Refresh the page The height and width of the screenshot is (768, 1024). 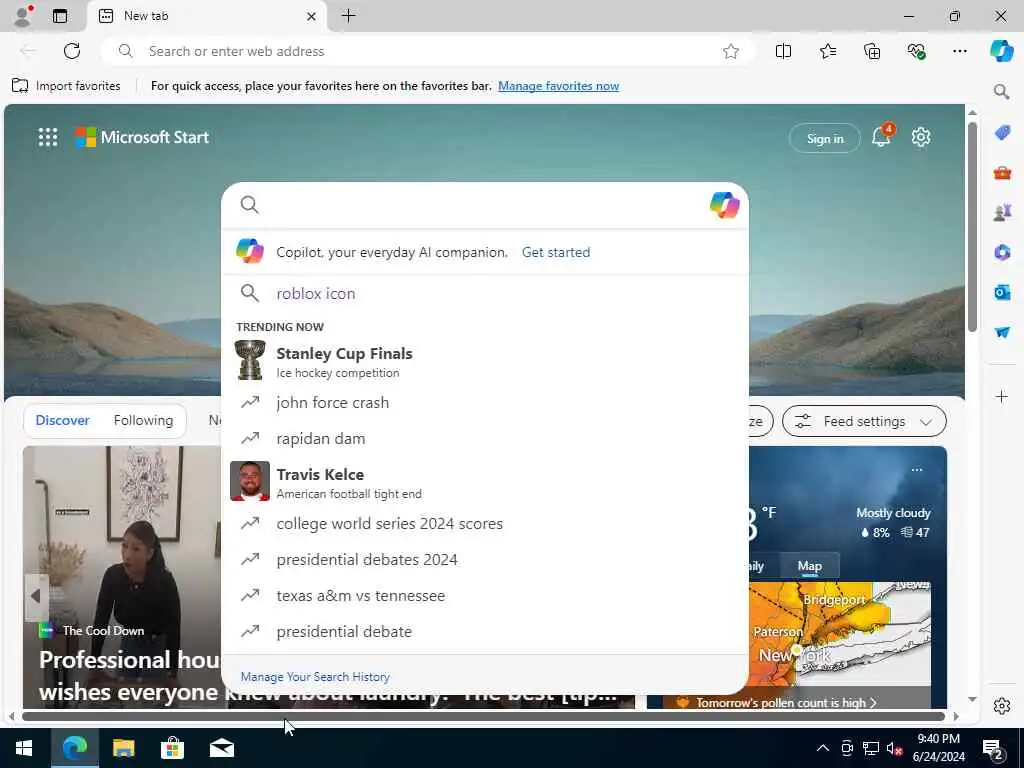72,51
